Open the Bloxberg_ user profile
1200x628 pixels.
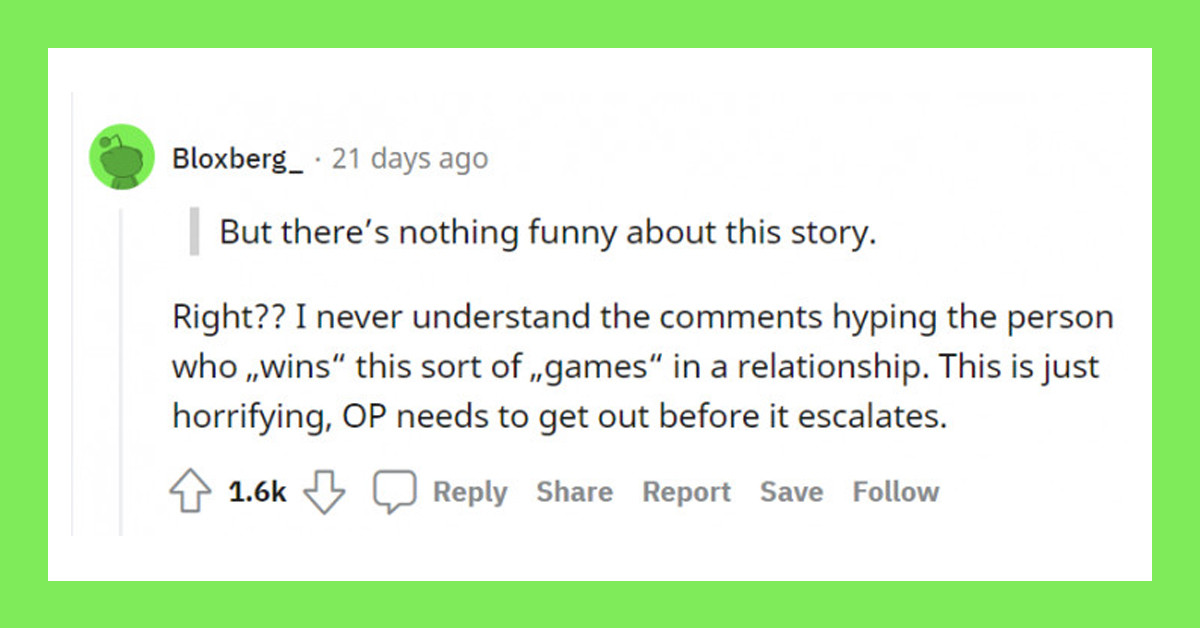[237, 159]
